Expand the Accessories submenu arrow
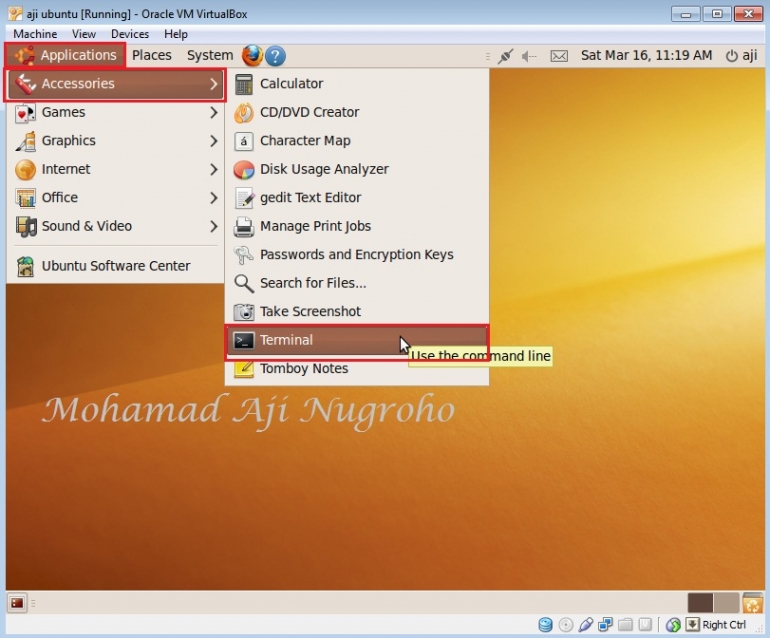The width and height of the screenshot is (770, 638). point(214,84)
